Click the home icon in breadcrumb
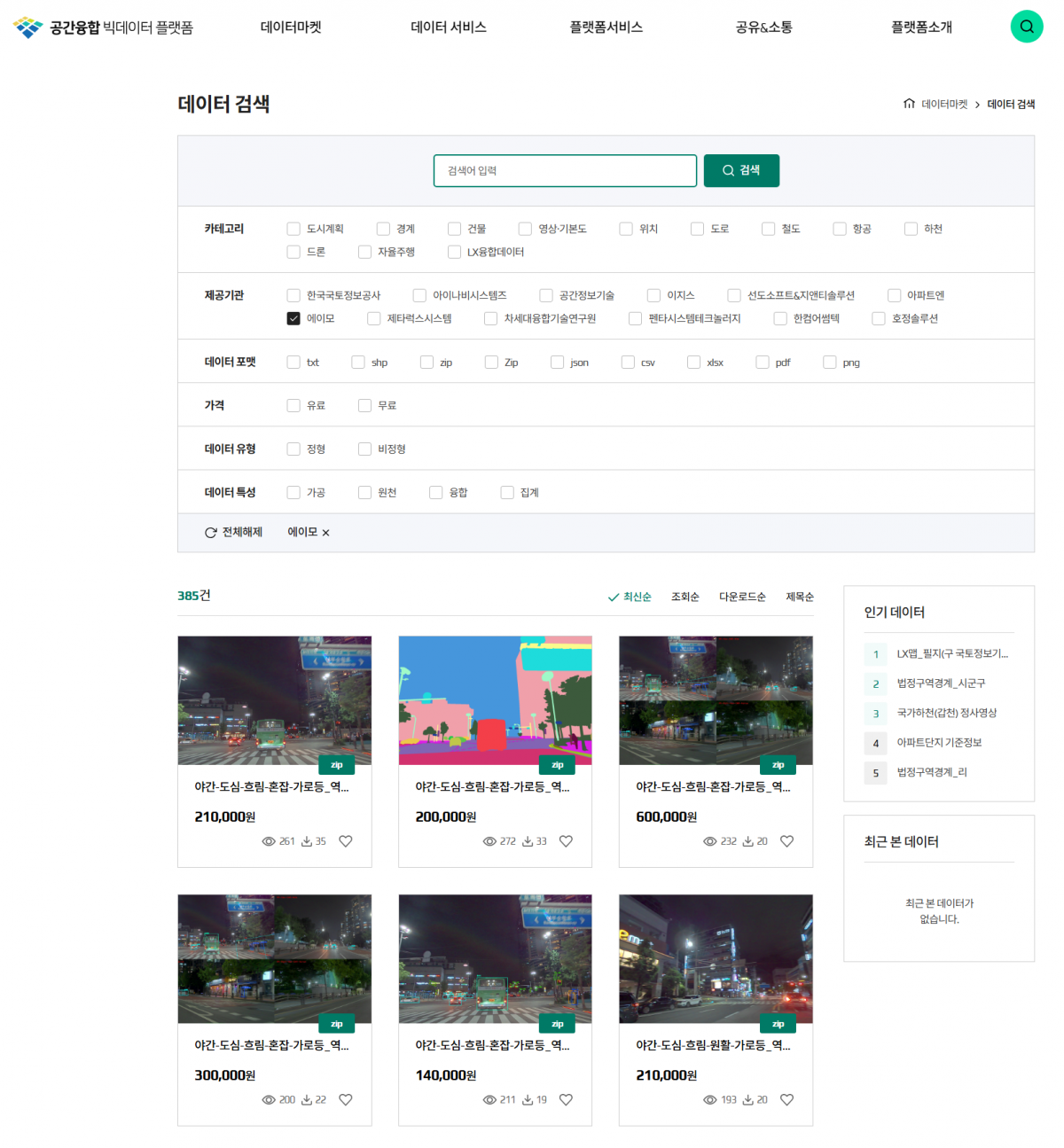1064x1148 pixels. coord(909,104)
